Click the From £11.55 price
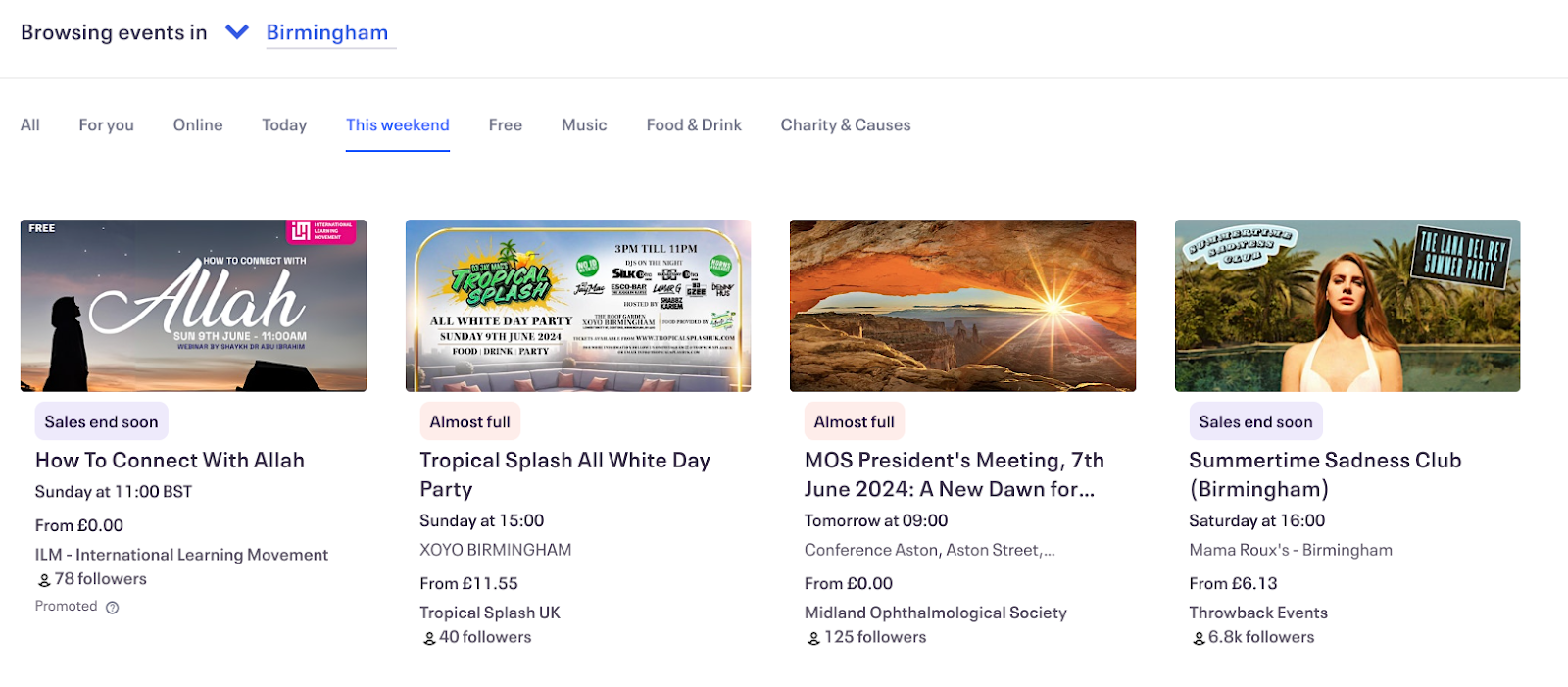1568x687 pixels. pyautogui.click(x=468, y=584)
